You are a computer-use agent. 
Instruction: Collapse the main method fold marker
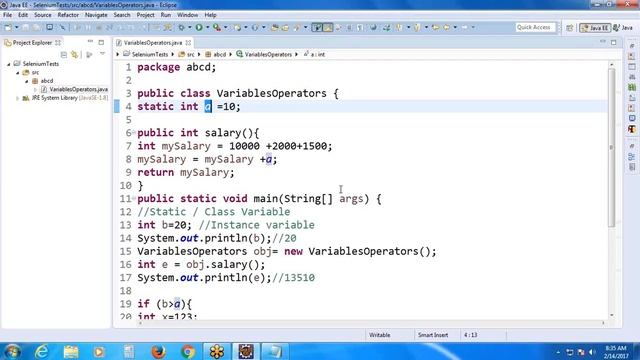133,198
